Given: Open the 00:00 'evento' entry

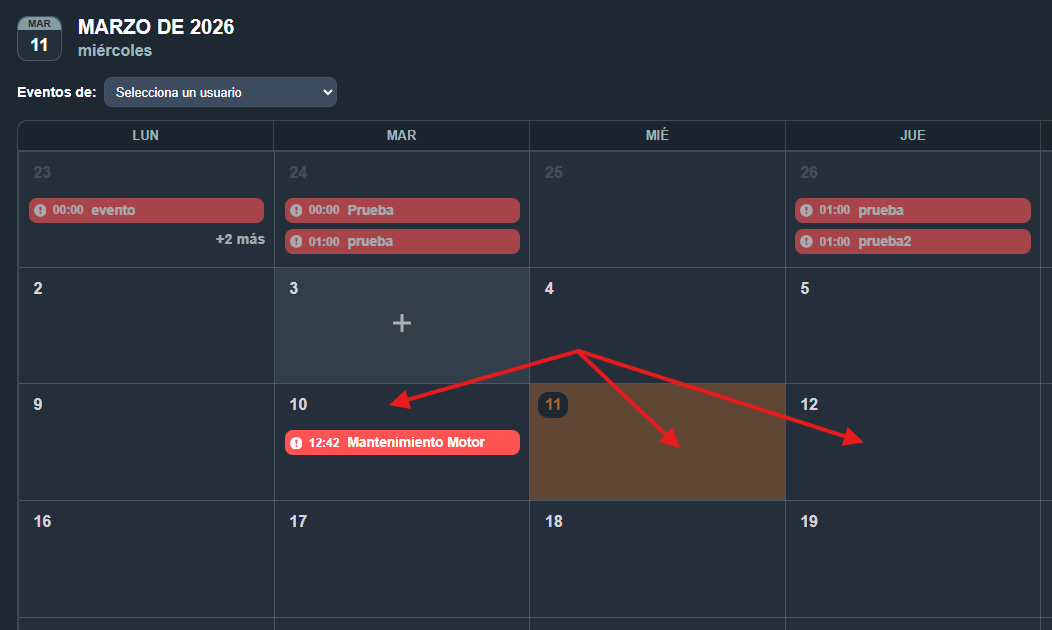Looking at the screenshot, I should (x=146, y=210).
